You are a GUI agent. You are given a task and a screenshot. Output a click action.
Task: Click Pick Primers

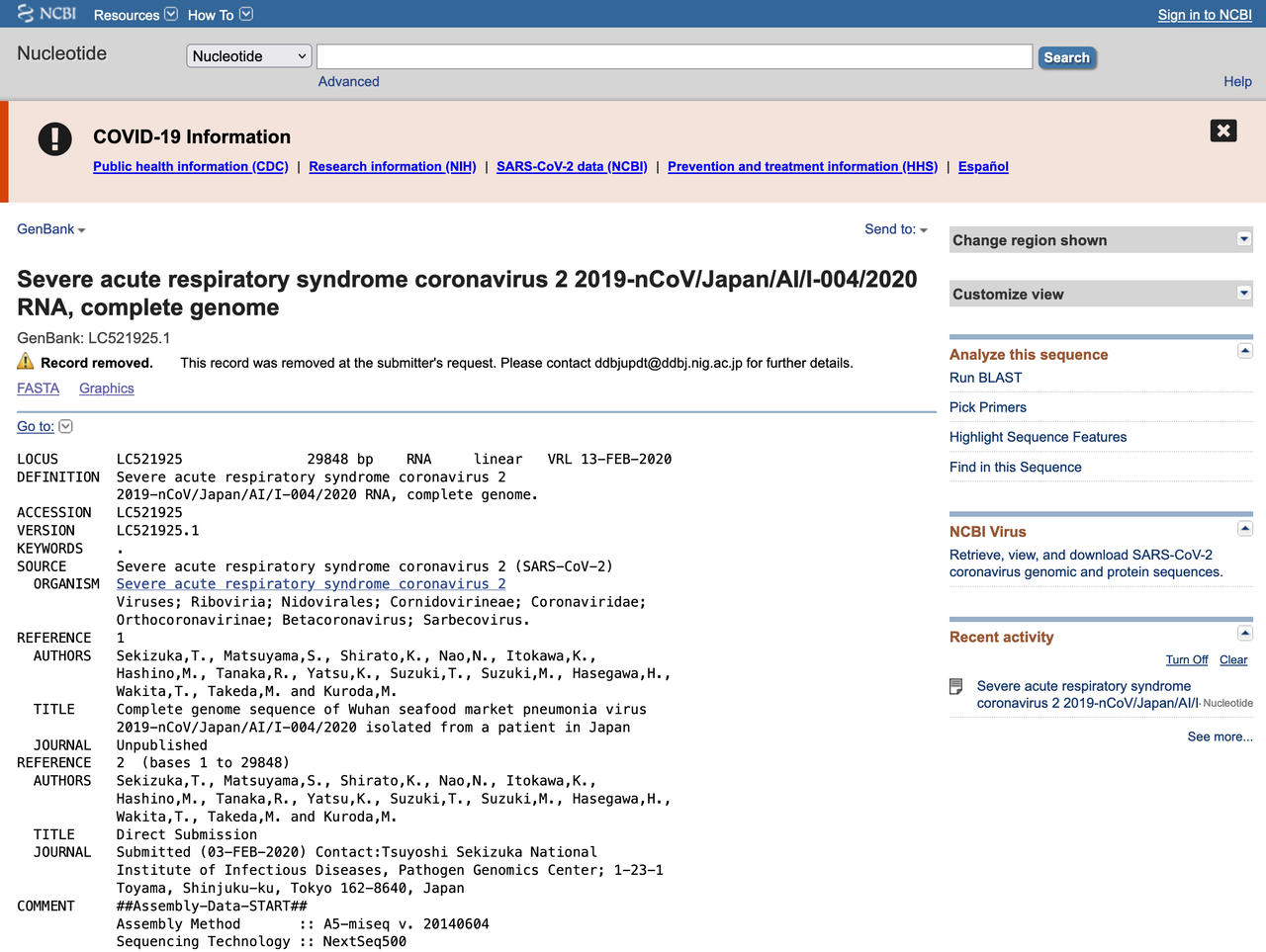pyautogui.click(x=988, y=407)
